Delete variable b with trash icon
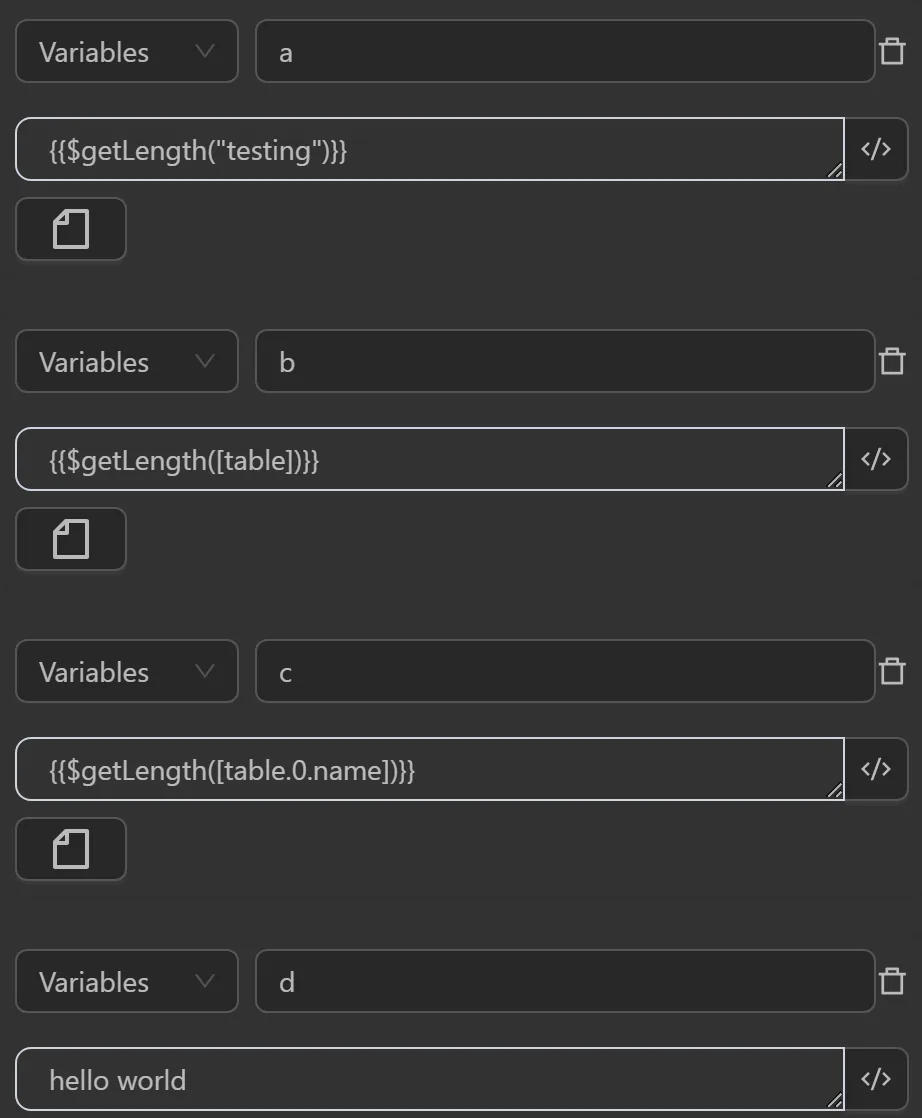The width and height of the screenshot is (922, 1118). click(x=892, y=361)
